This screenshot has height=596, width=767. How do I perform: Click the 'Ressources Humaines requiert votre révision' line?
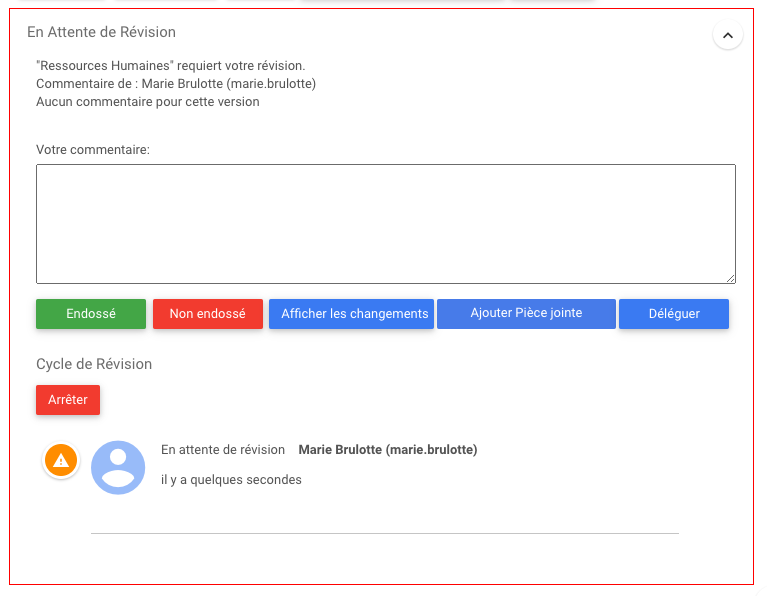point(171,66)
